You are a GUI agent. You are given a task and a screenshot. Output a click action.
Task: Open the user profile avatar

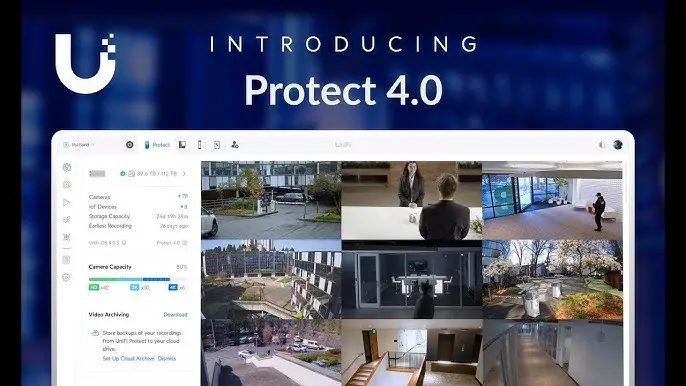point(618,145)
